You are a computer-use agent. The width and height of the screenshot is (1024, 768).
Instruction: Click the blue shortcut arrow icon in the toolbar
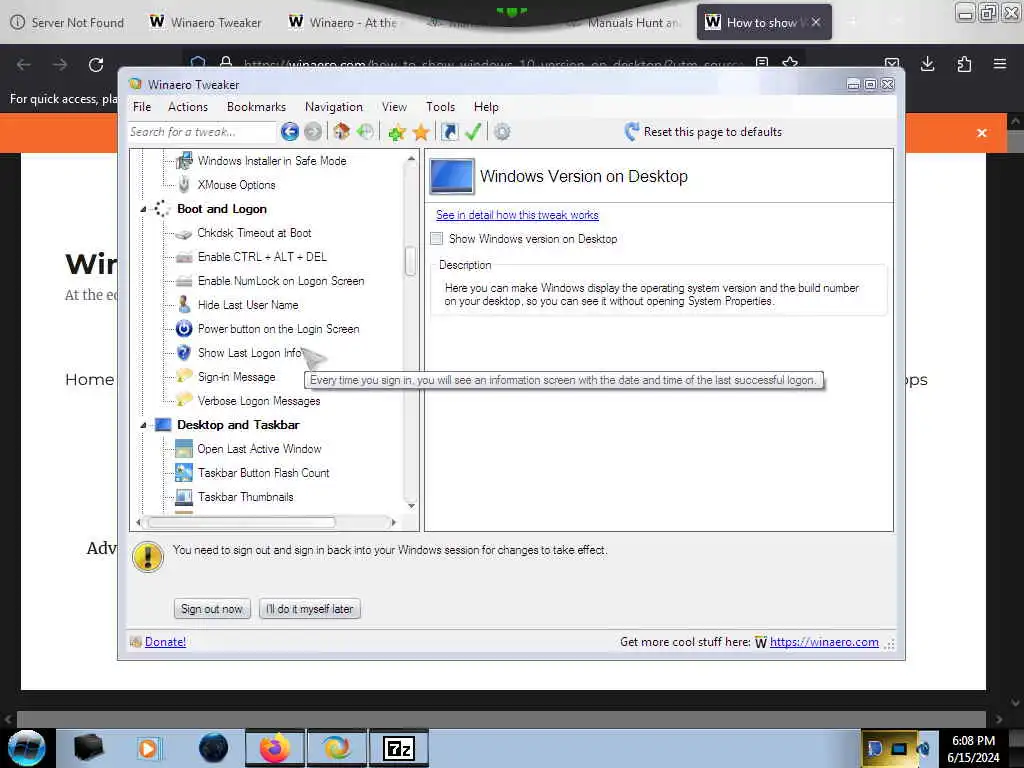click(x=449, y=132)
